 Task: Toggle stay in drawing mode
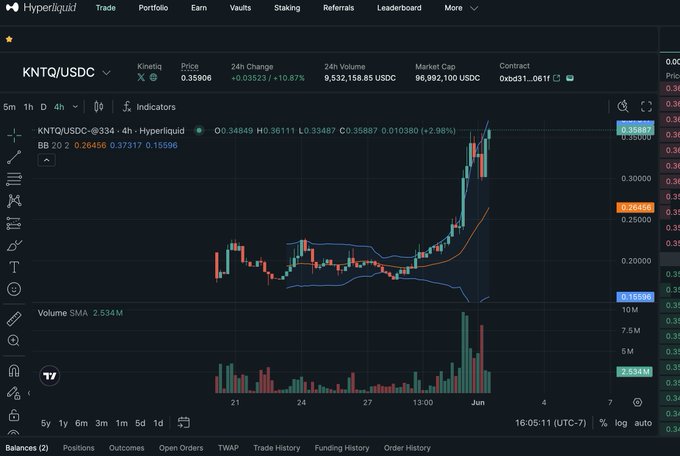14,393
